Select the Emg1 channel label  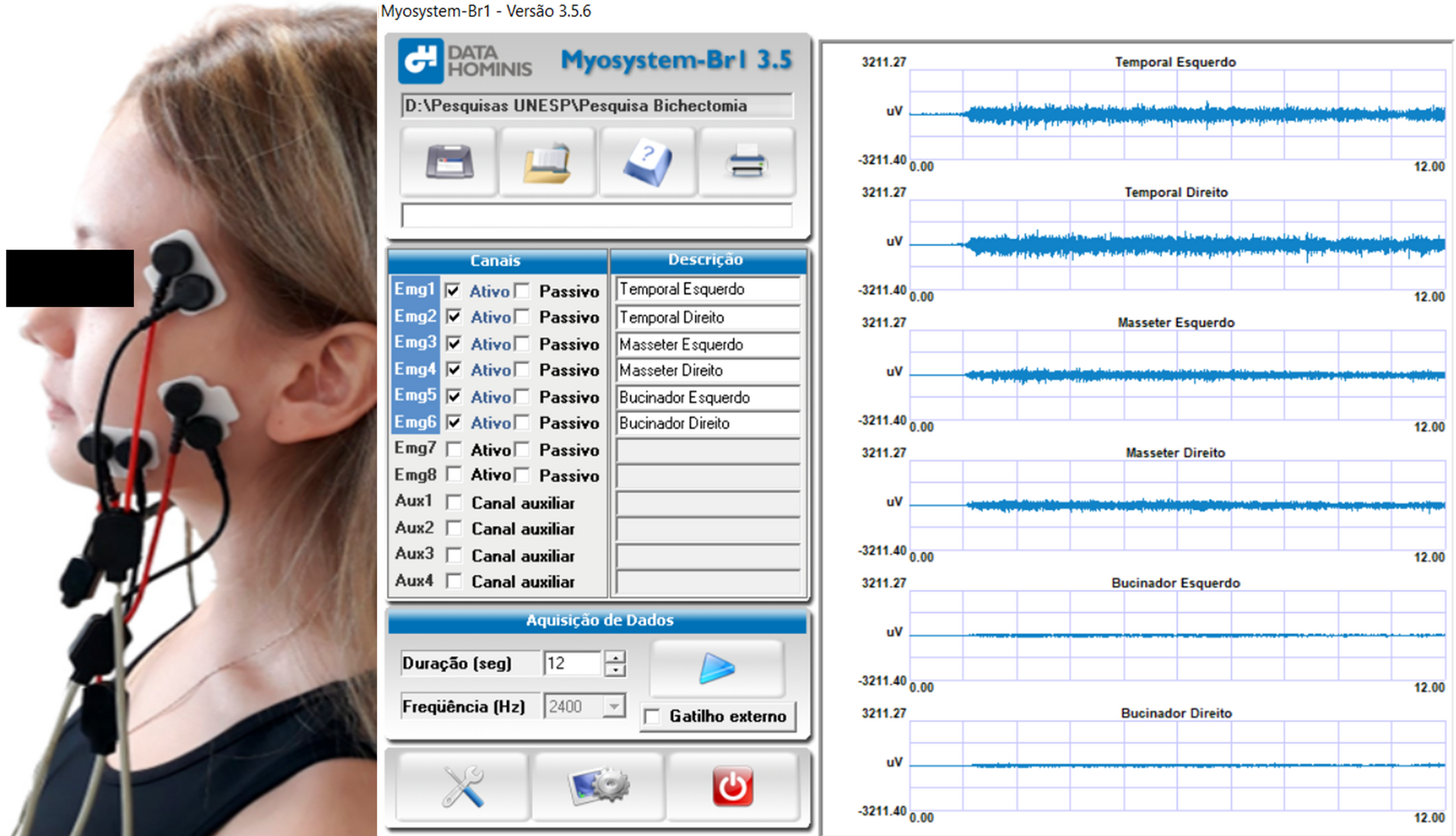tap(415, 289)
